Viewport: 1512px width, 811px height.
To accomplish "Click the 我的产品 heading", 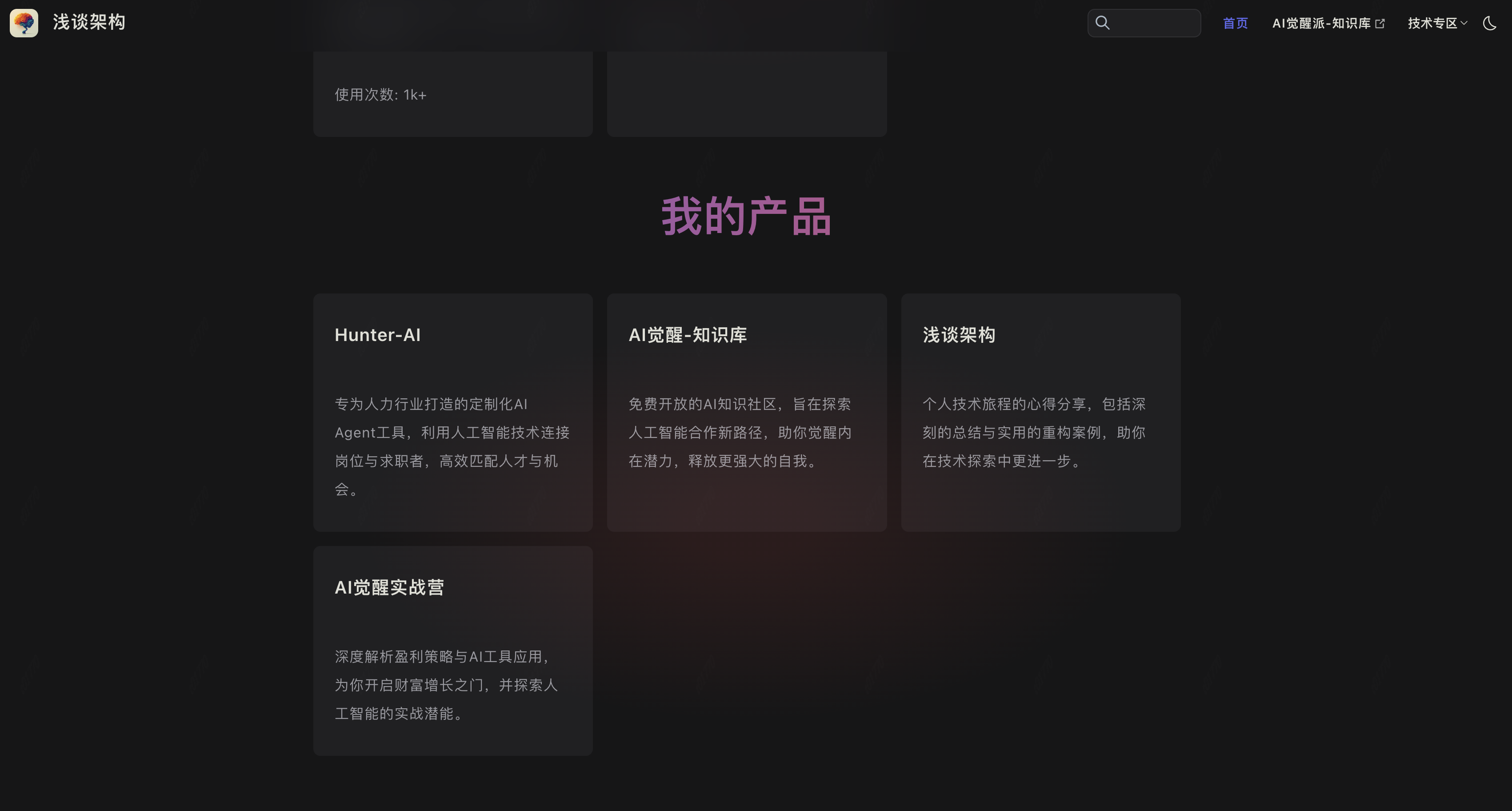I will coord(747,216).
